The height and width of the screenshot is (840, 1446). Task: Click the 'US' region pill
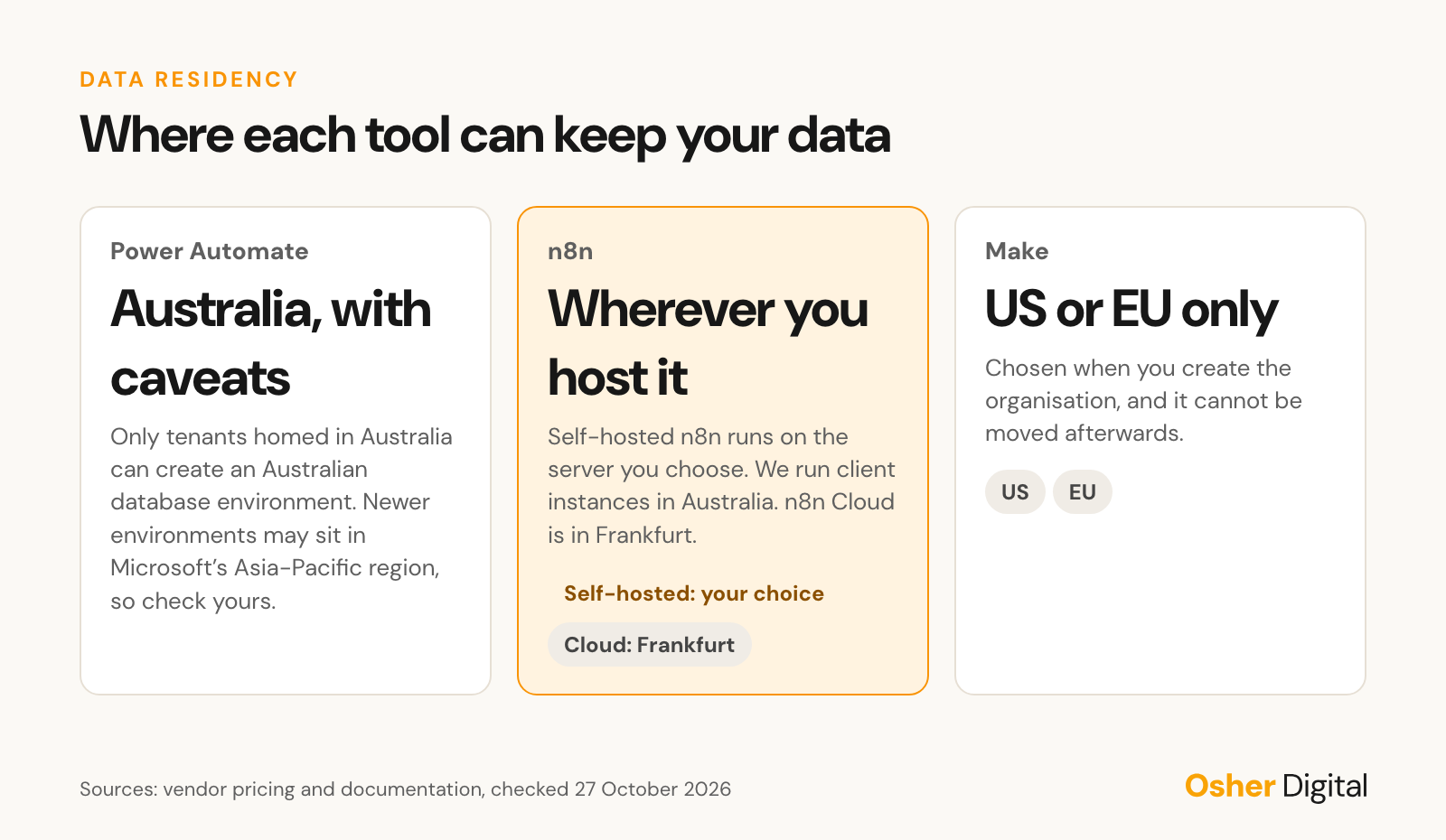point(1015,492)
